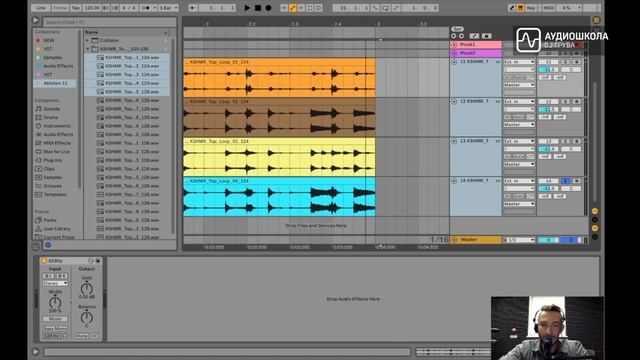Open the Drums category

[51, 118]
